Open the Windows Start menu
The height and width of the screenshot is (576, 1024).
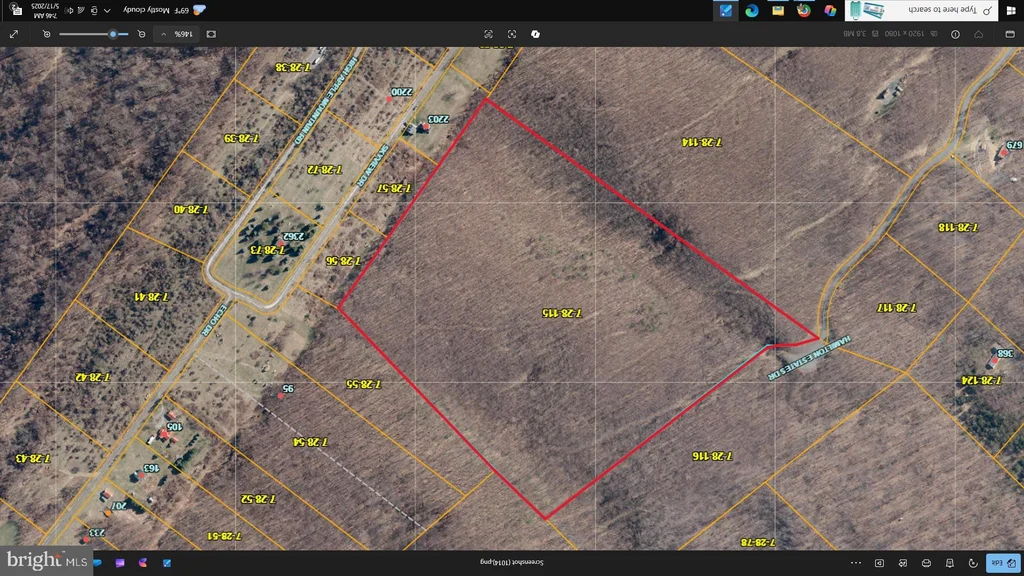[1011, 10]
